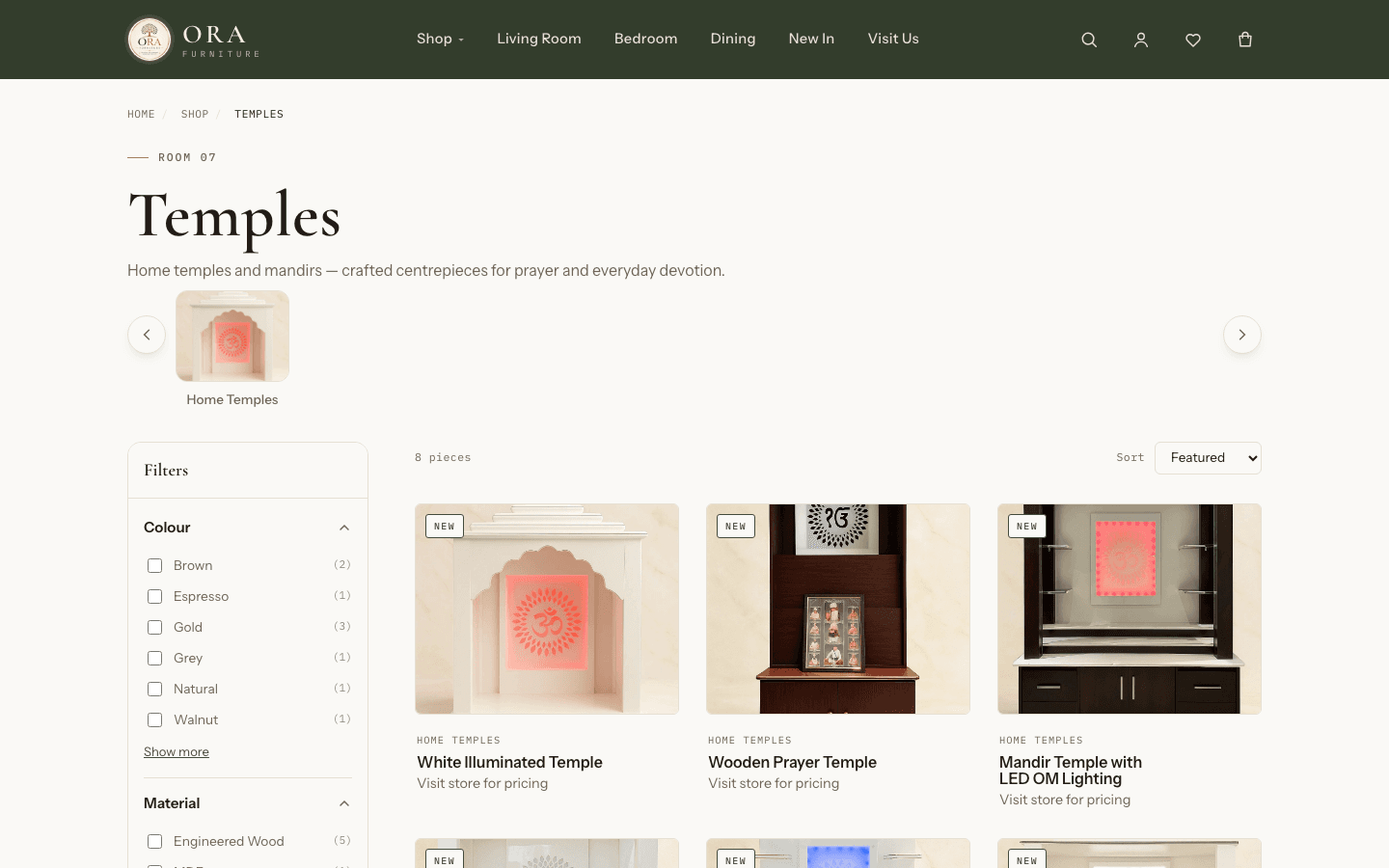Click the Temples page heading
Viewport: 1389px width, 868px height.
(234, 216)
